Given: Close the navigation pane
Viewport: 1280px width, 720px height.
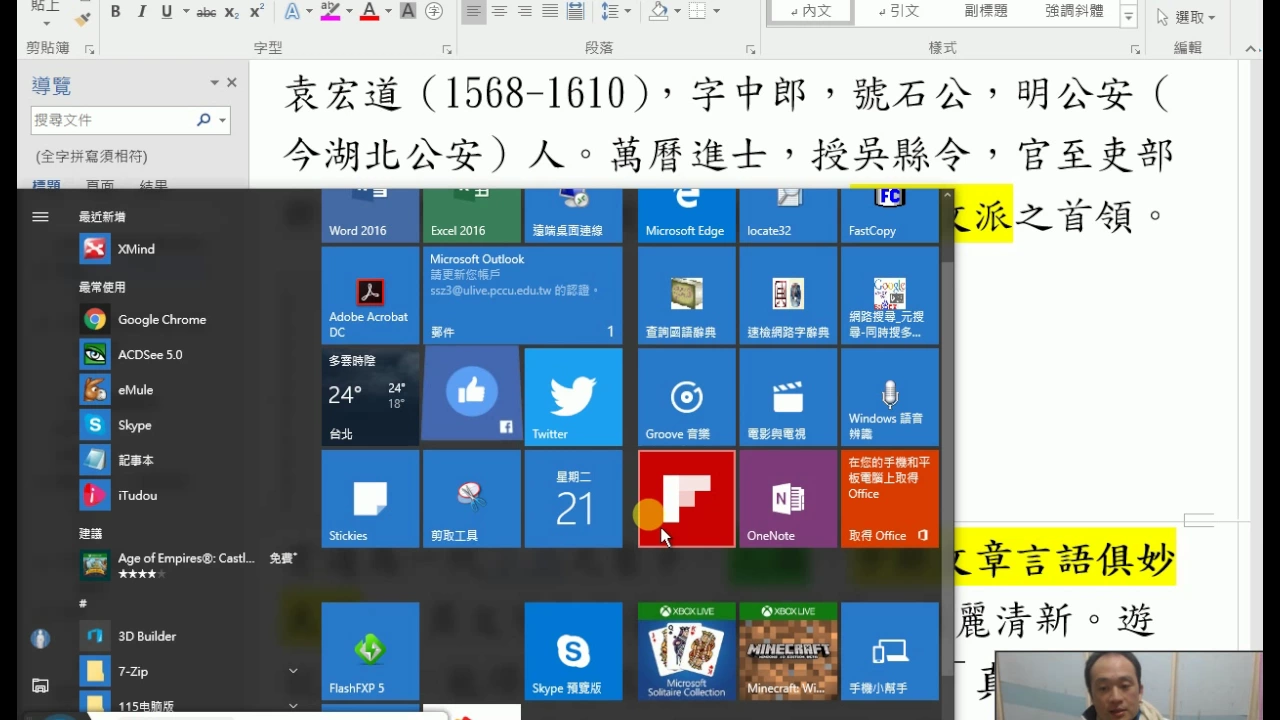Looking at the screenshot, I should (x=232, y=83).
